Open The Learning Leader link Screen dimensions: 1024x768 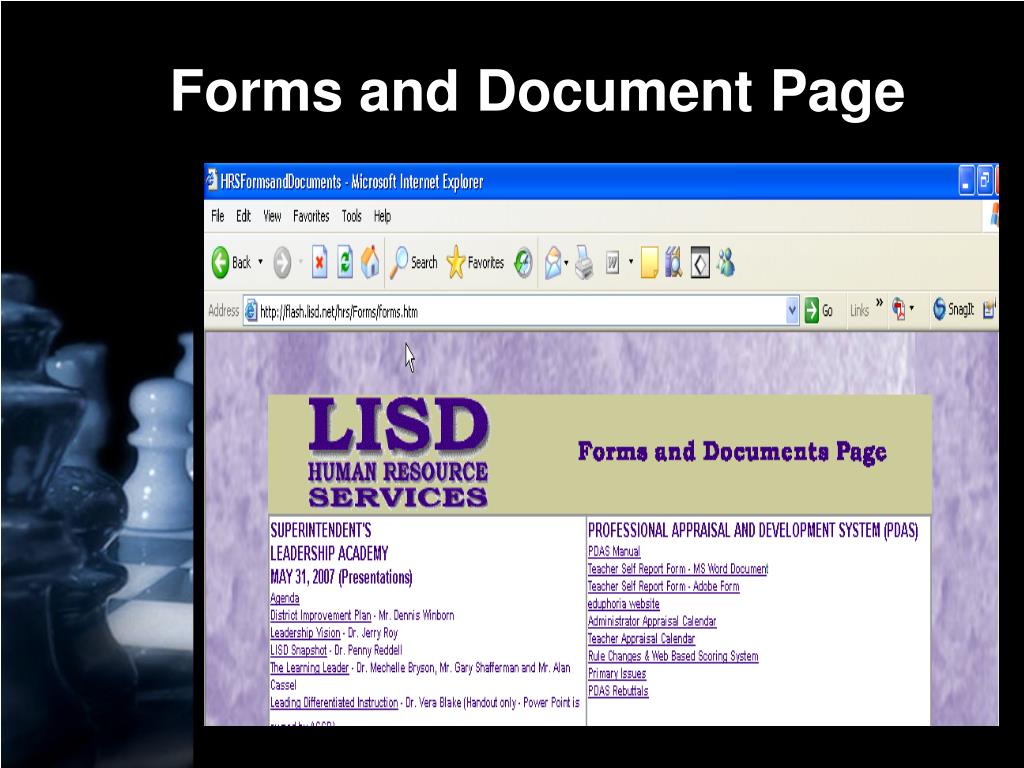(x=310, y=668)
